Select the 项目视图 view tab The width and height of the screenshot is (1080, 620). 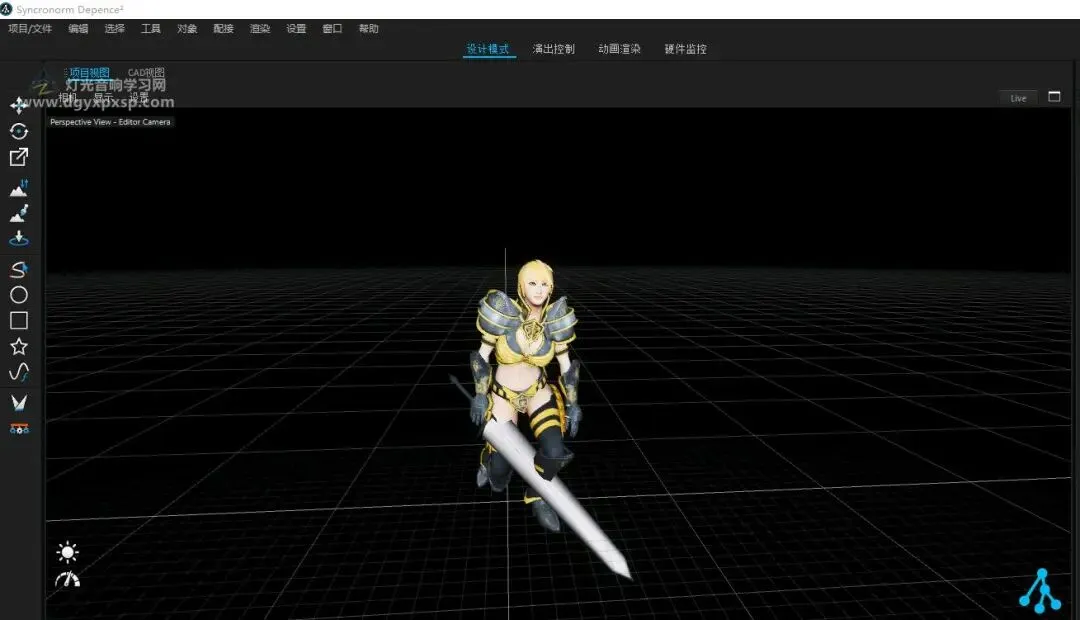point(89,72)
